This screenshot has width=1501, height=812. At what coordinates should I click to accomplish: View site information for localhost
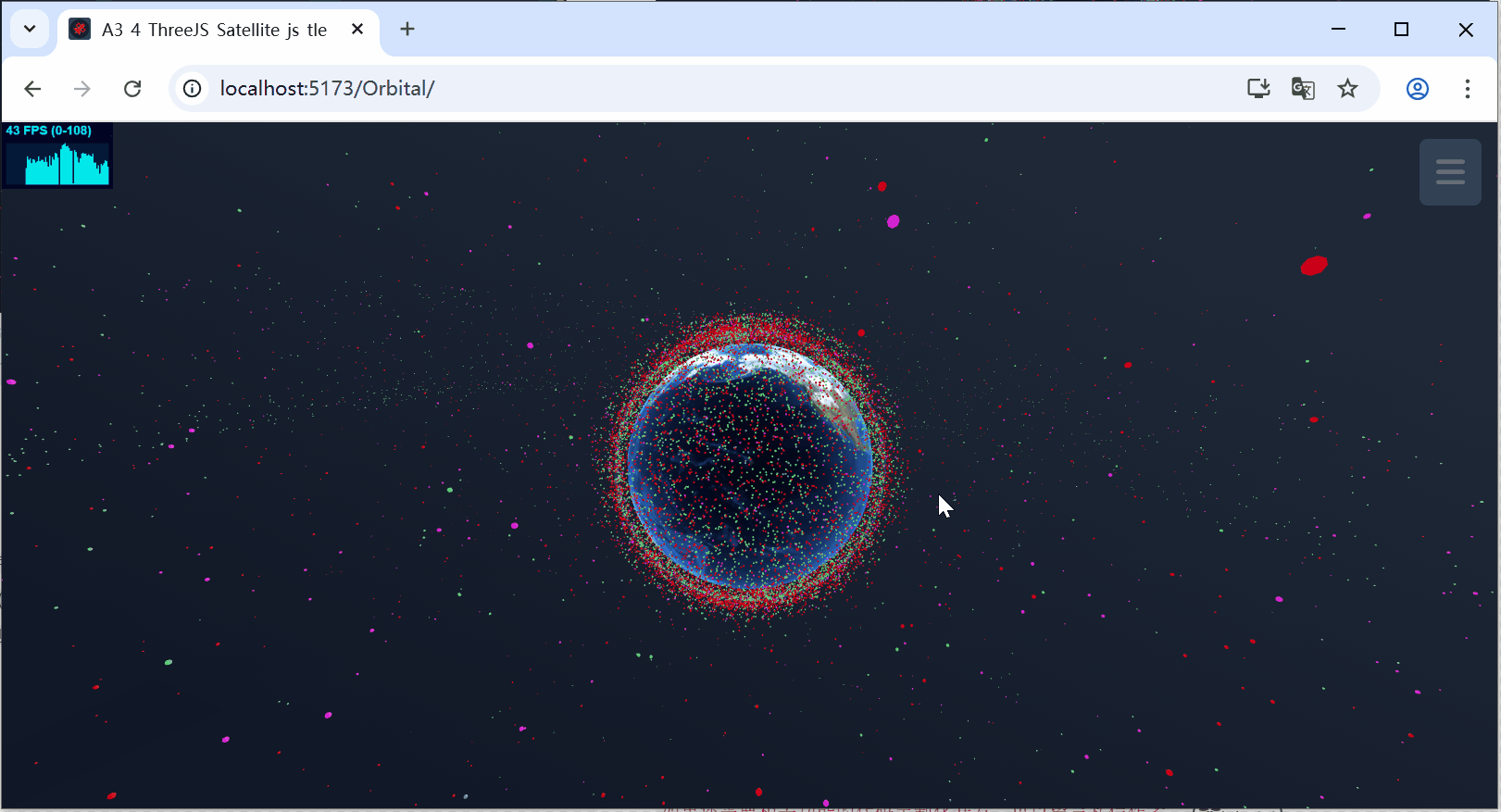click(192, 89)
